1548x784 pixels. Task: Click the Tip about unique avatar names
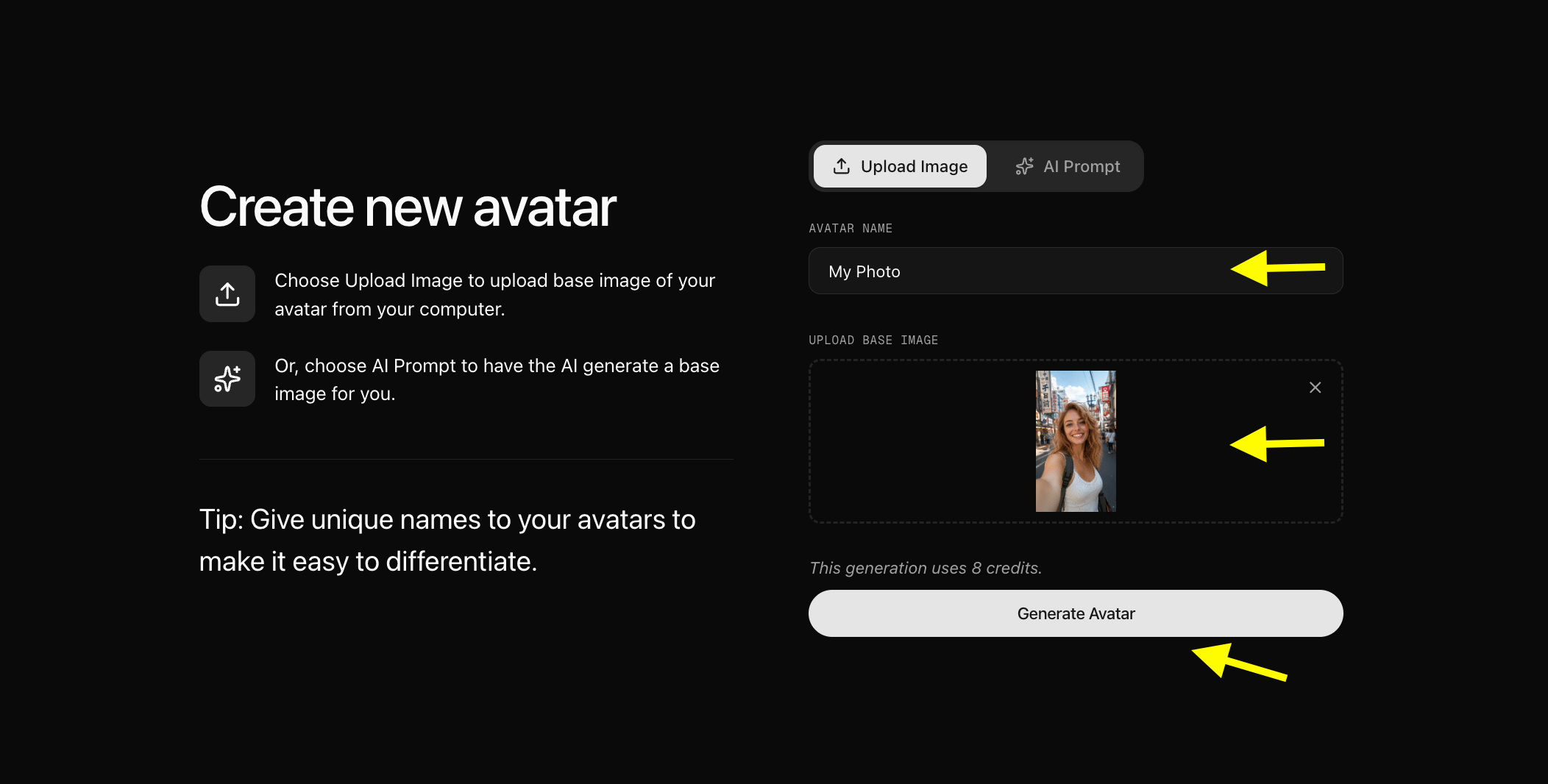447,541
